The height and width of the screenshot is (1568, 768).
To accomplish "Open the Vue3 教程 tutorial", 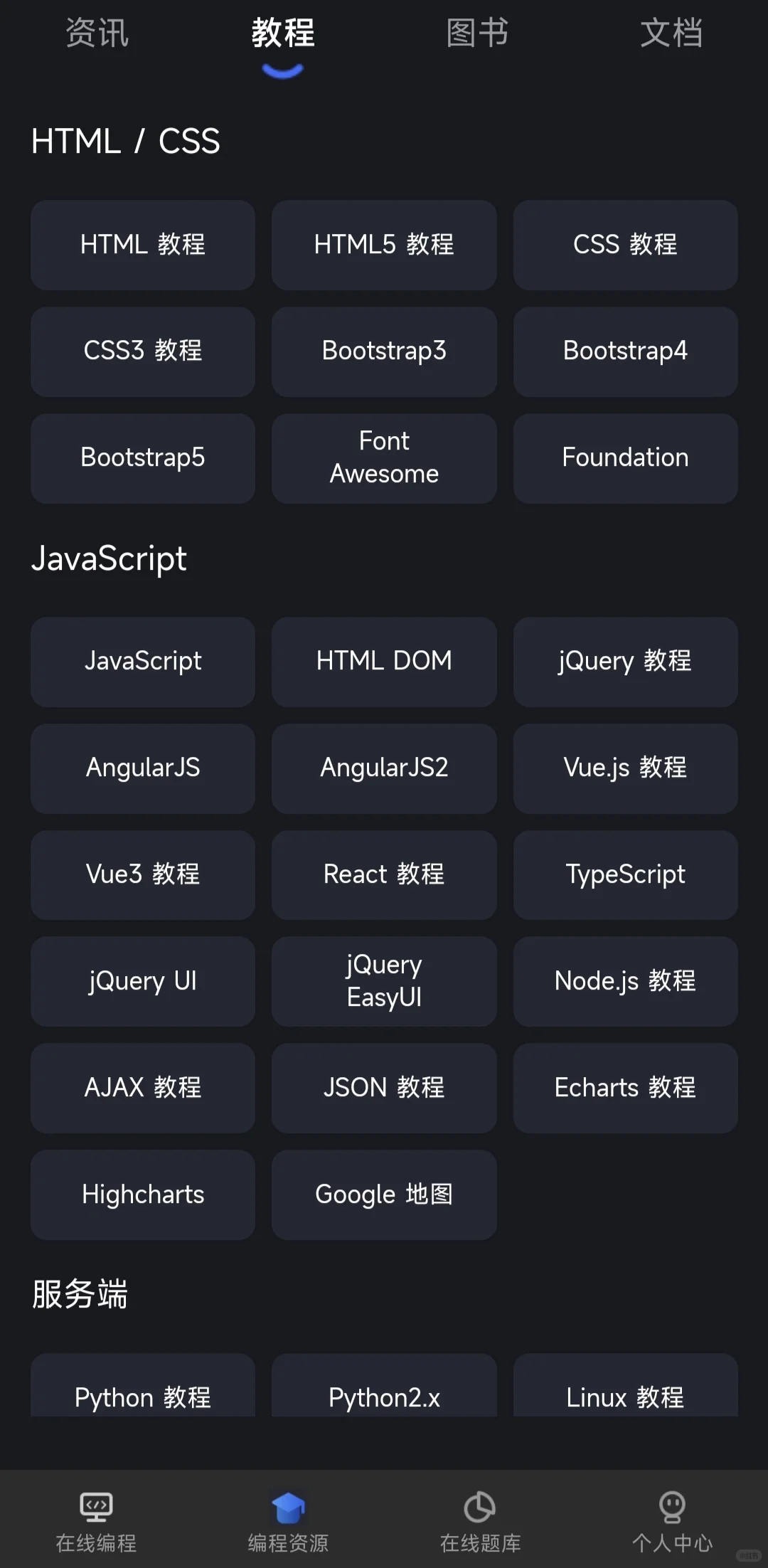I will (143, 875).
